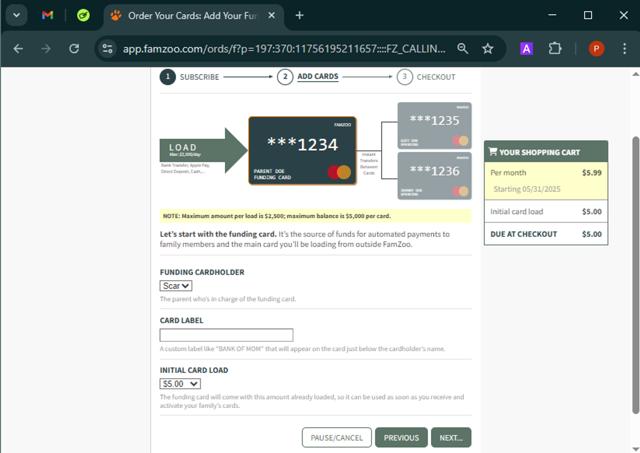Open the Funding Cardholder dropdown

pos(176,286)
